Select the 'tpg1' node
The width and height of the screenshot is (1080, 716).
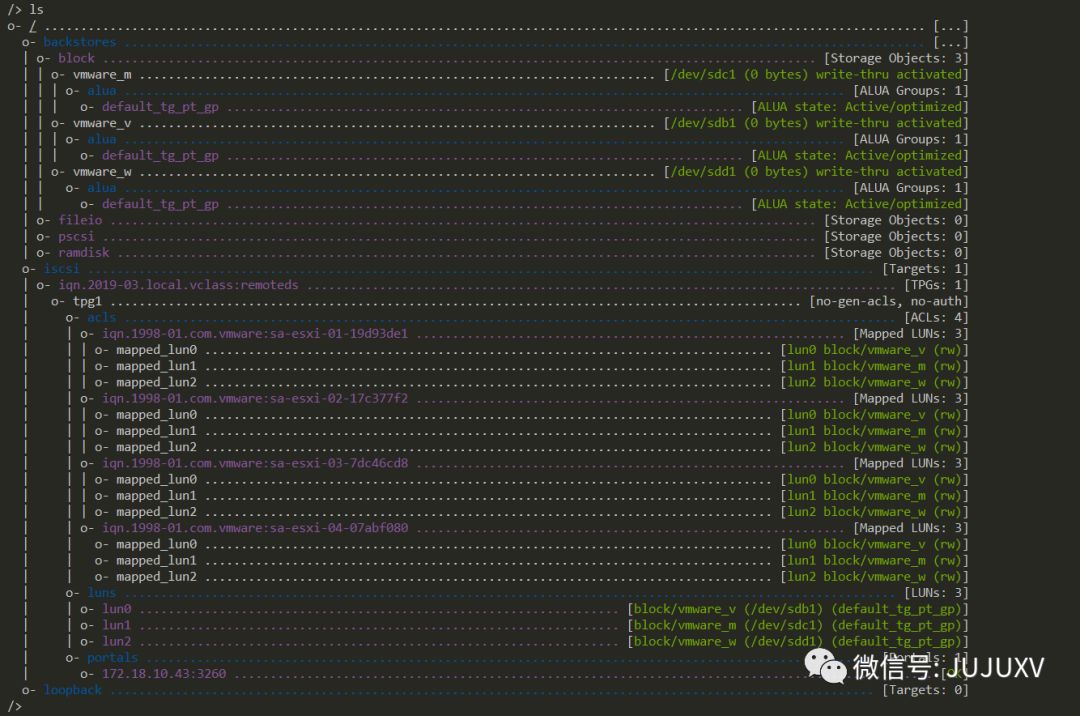[x=87, y=301]
